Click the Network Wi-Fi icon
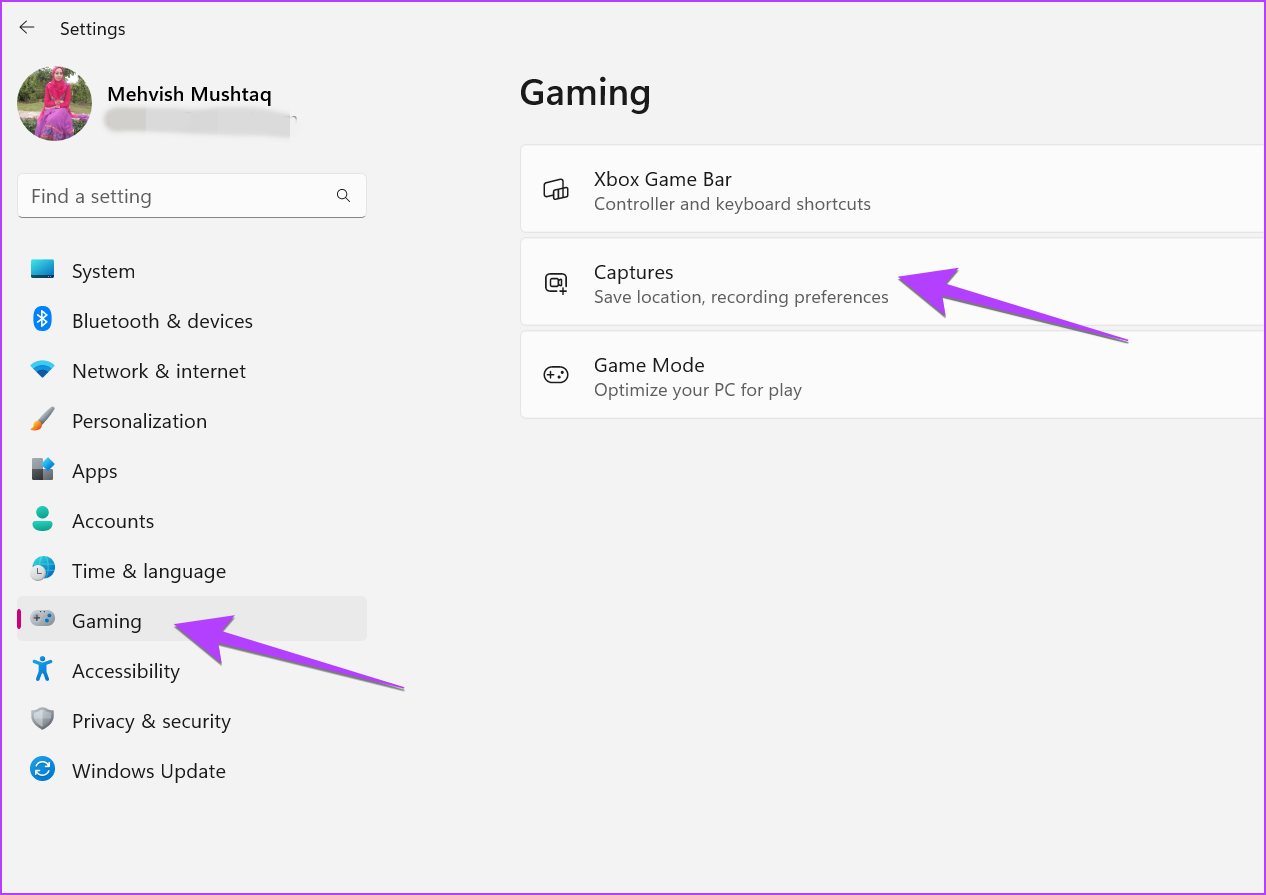 (42, 370)
